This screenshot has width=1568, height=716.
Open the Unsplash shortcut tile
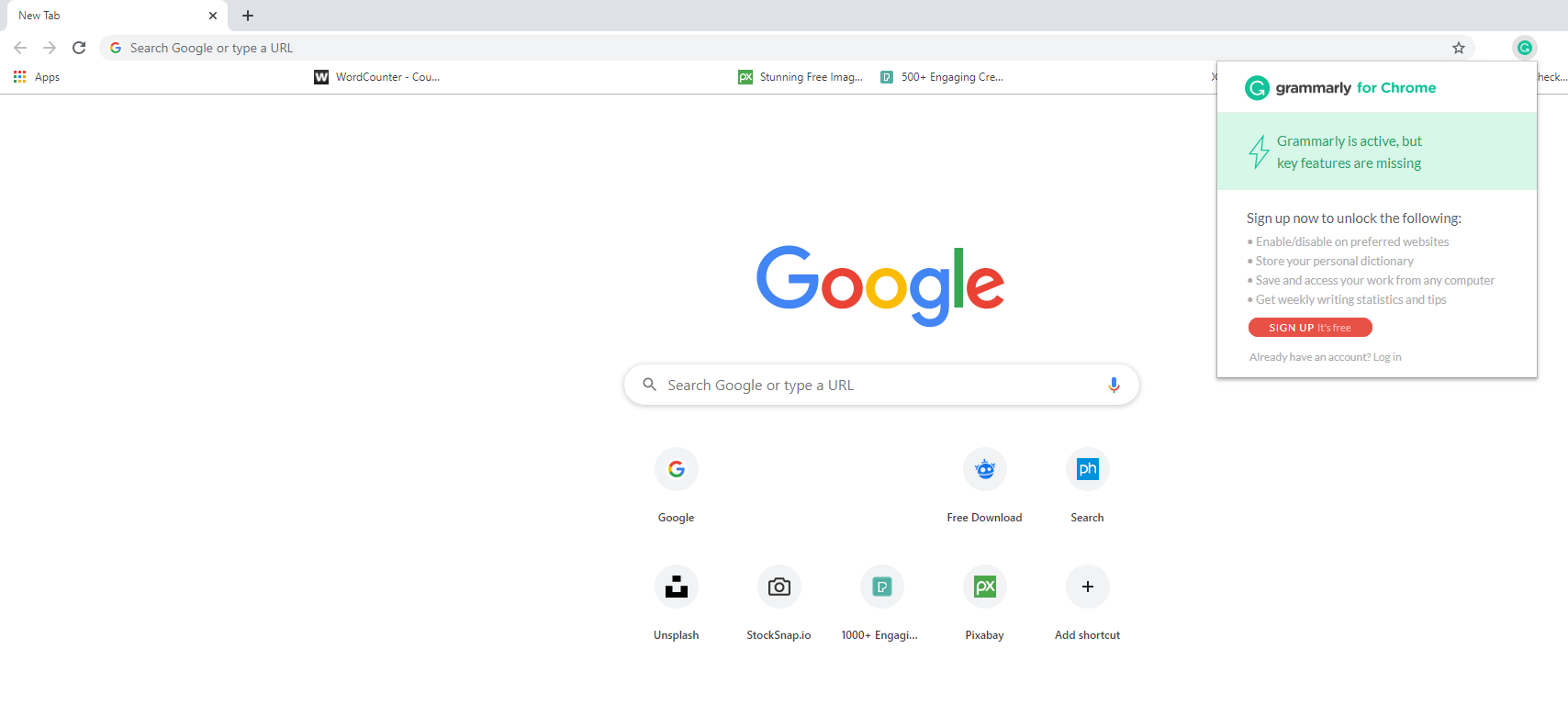point(677,603)
